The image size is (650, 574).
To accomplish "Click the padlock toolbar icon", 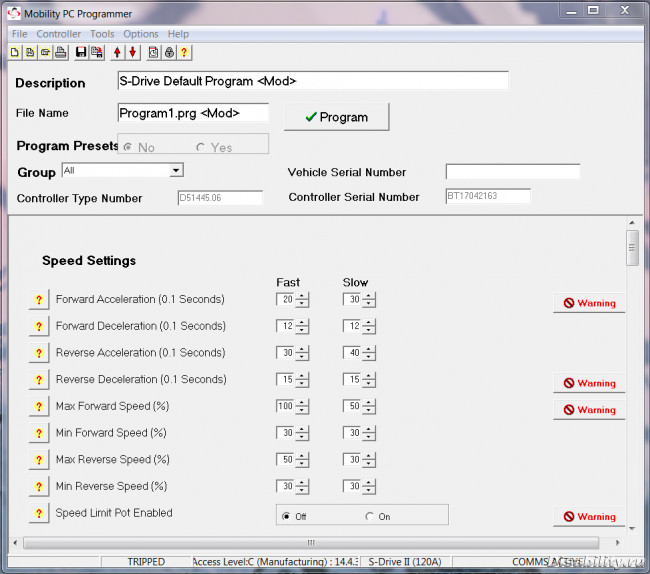I will tap(169, 53).
